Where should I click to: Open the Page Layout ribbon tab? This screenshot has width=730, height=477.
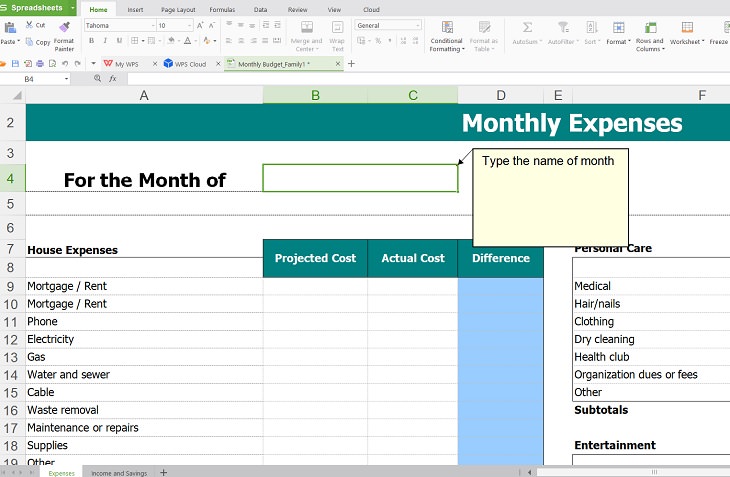coord(178,9)
